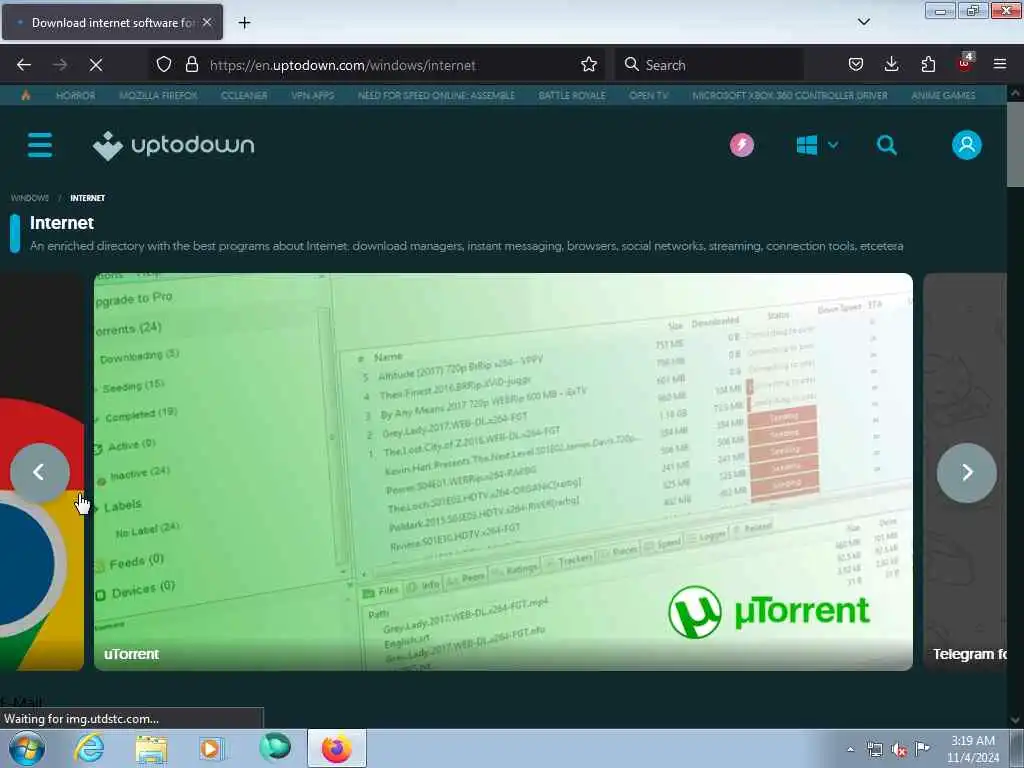Open Microsoft Xbox 360 Controller Driver link
Screen dimensions: 1024x768
click(x=790, y=95)
